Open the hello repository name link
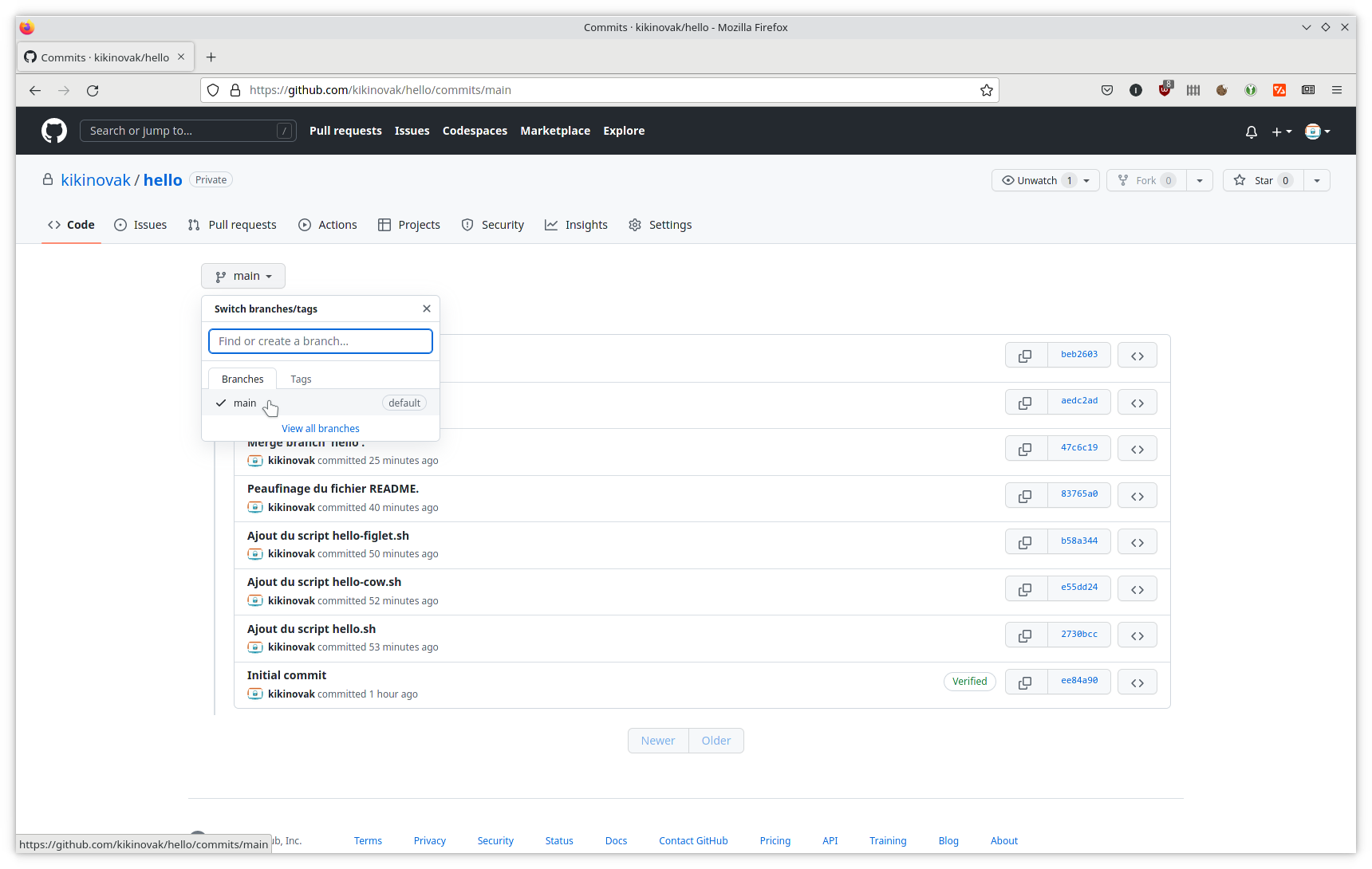1372x869 pixels. tap(163, 180)
